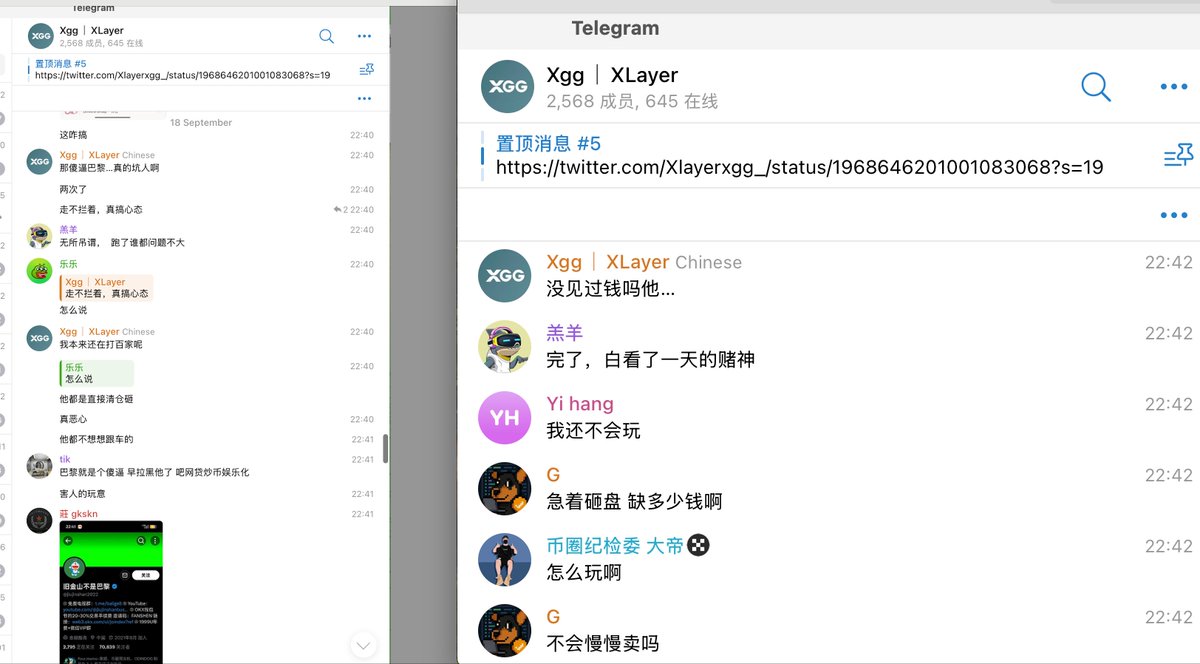Click avatar of 币圈纪检委 大帝
This screenshot has width=1200, height=664.
pyautogui.click(x=505, y=559)
